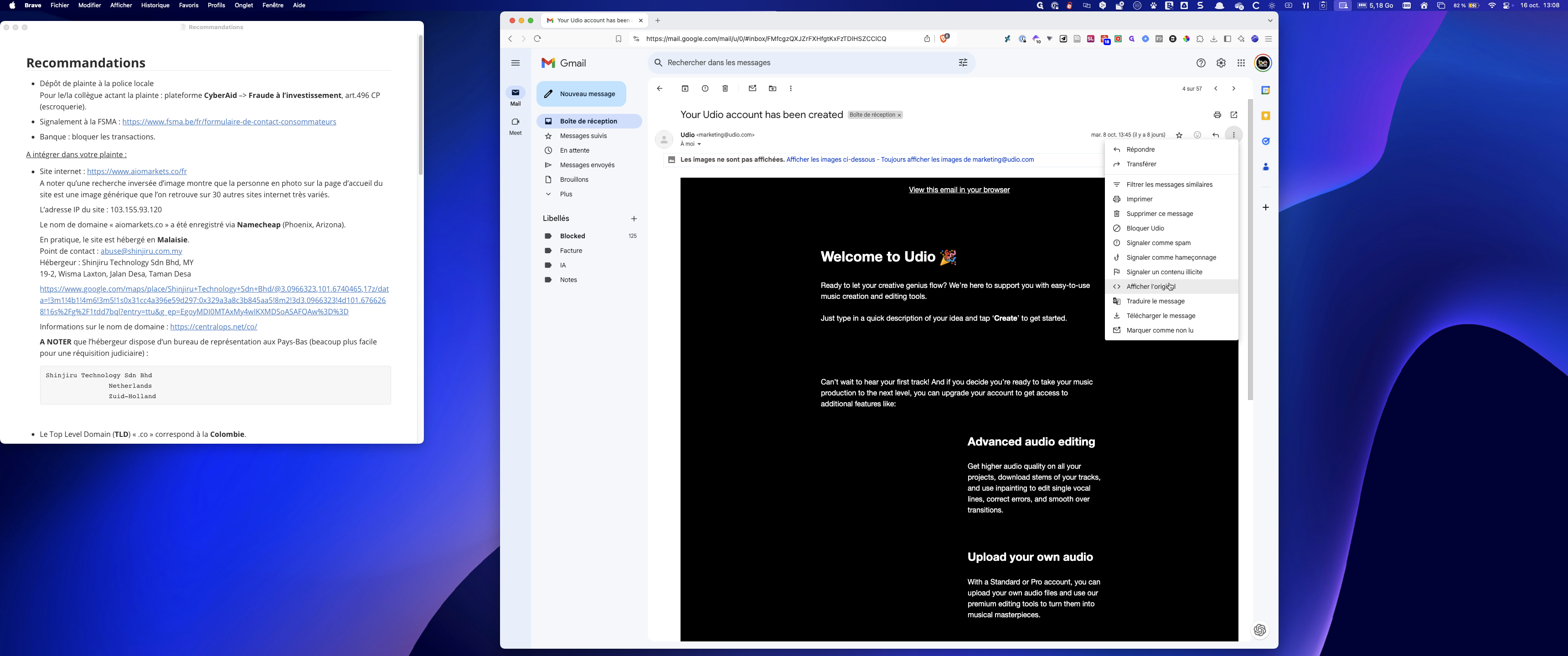1568x656 pixels.
Task: Click abuse@shinjiru.com.my link in Recommandations
Action: click(x=141, y=251)
